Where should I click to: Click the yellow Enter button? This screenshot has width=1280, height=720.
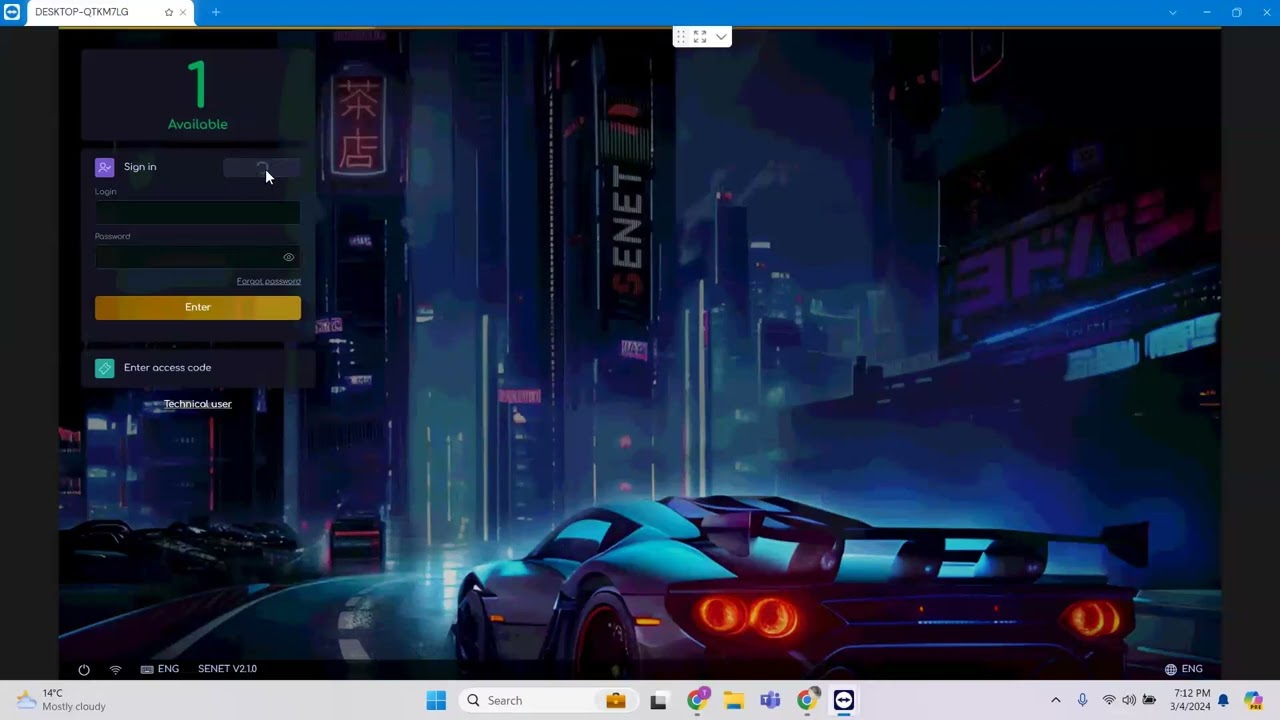point(198,307)
